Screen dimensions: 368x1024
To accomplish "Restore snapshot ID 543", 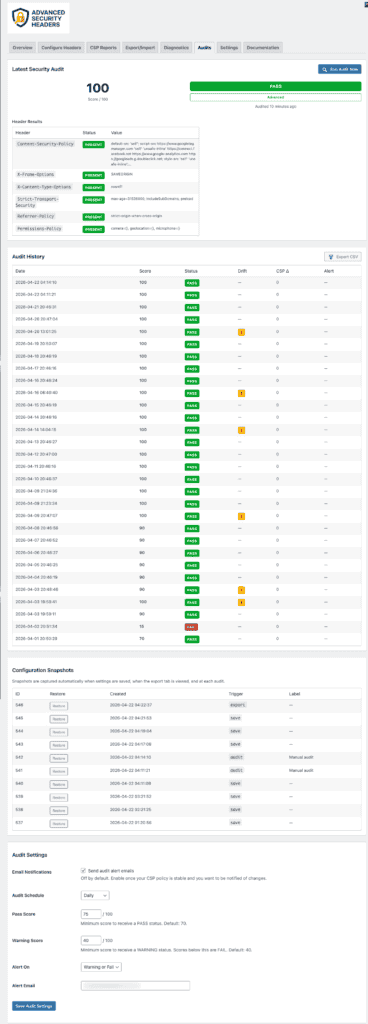I will [59, 744].
